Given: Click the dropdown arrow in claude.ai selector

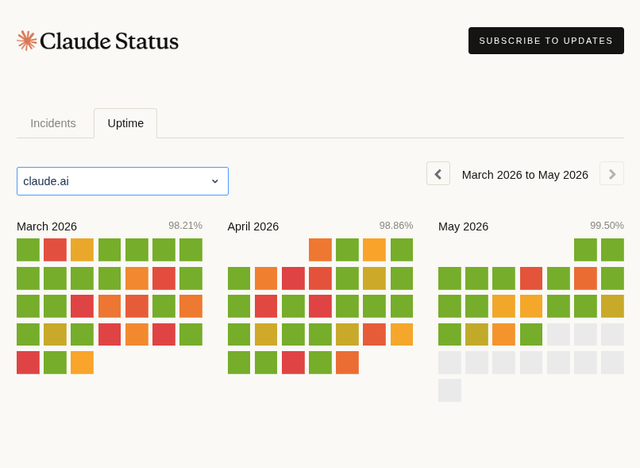Looking at the screenshot, I should [x=215, y=181].
